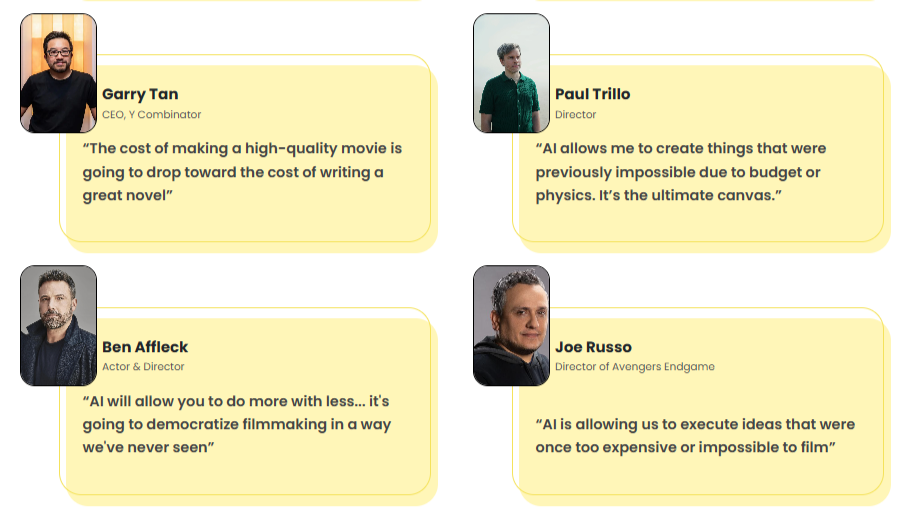Select the name Joe Russo
The width and height of the screenshot is (906, 517).
point(593,347)
